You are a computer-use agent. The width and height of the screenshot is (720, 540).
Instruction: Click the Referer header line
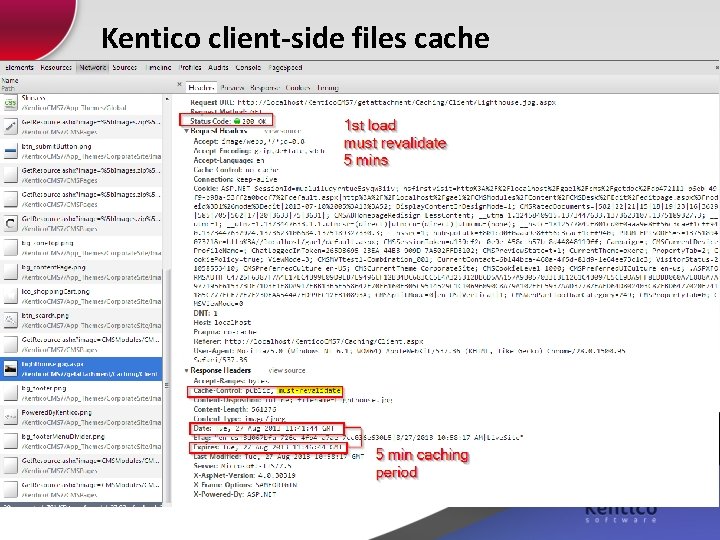[308, 342]
